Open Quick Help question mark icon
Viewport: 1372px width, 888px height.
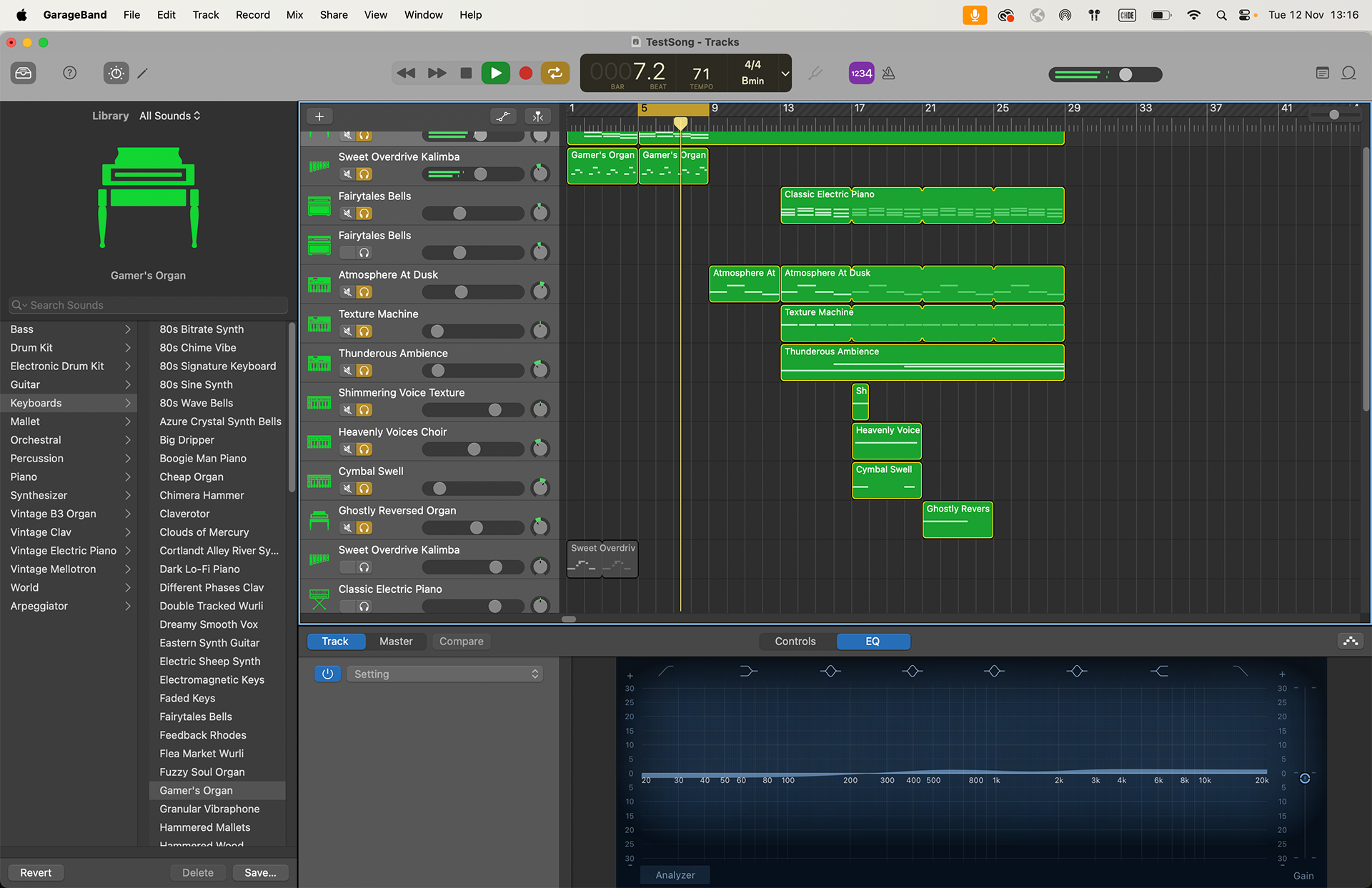70,73
